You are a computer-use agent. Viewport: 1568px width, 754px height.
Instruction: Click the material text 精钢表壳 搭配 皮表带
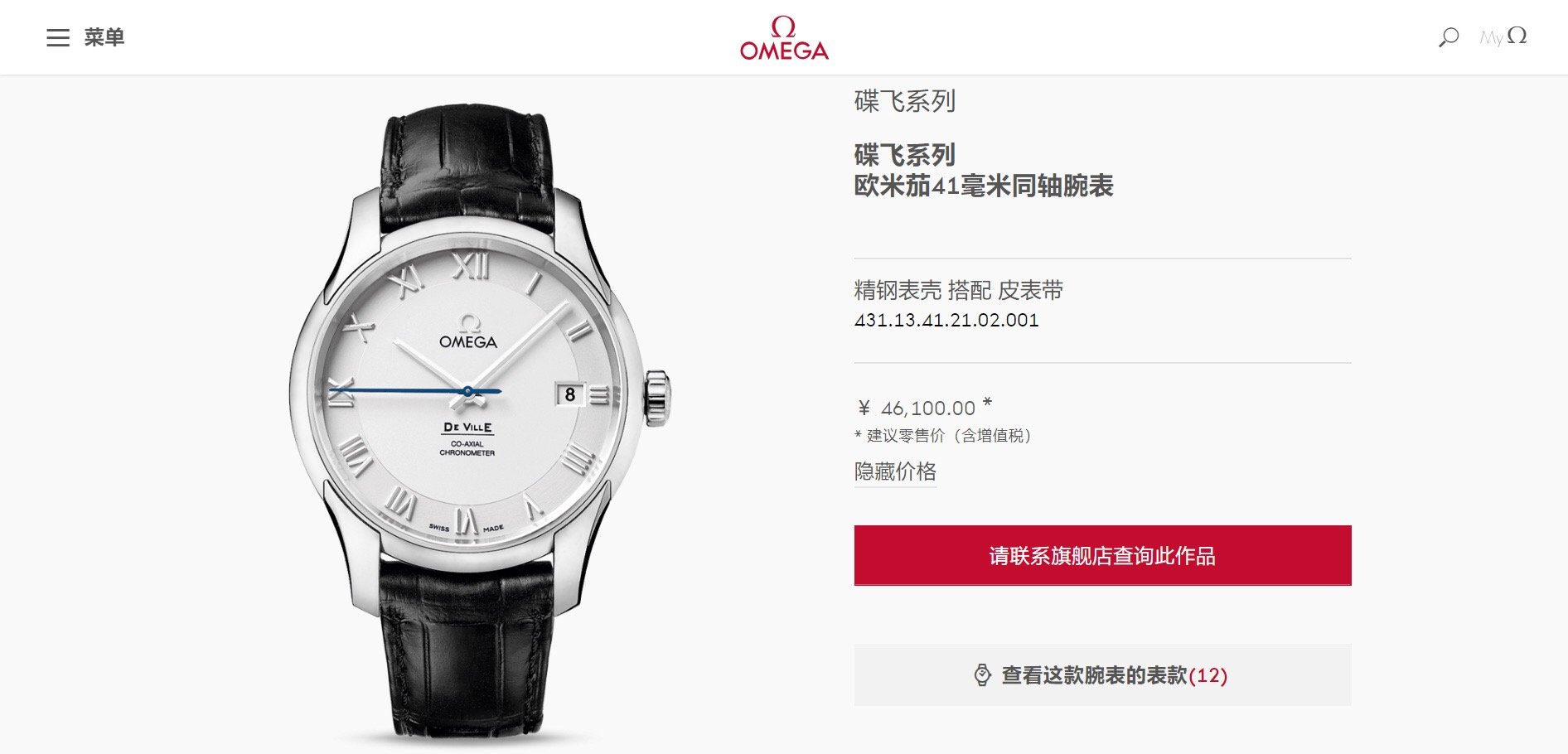(x=959, y=290)
